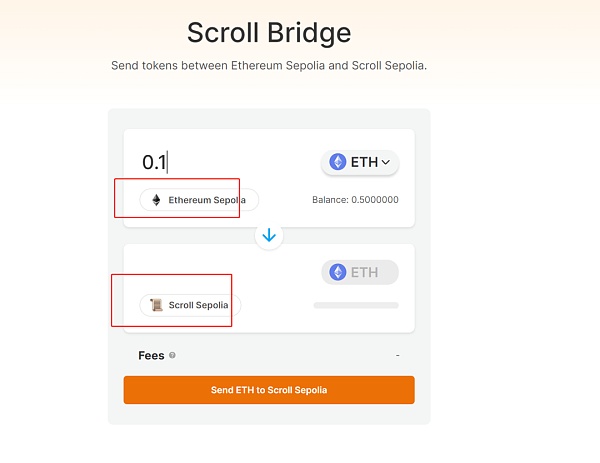
Task: Select the disabled destination ETH token selector
Action: pyautogui.click(x=360, y=272)
